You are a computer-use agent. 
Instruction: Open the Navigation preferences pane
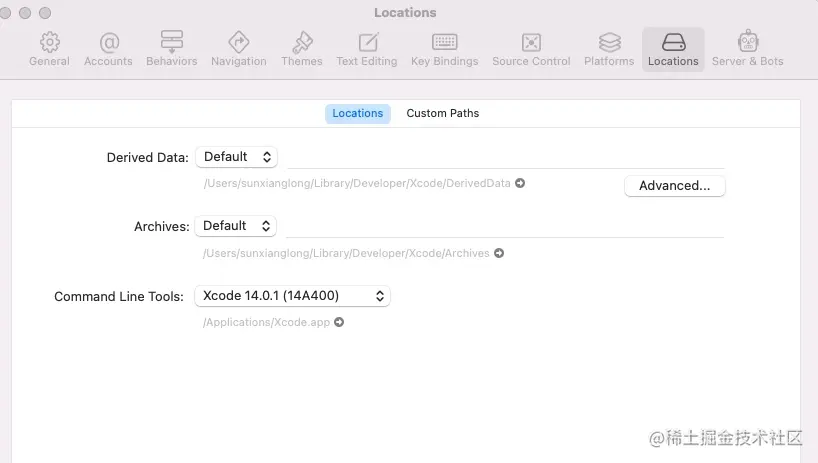(239, 50)
